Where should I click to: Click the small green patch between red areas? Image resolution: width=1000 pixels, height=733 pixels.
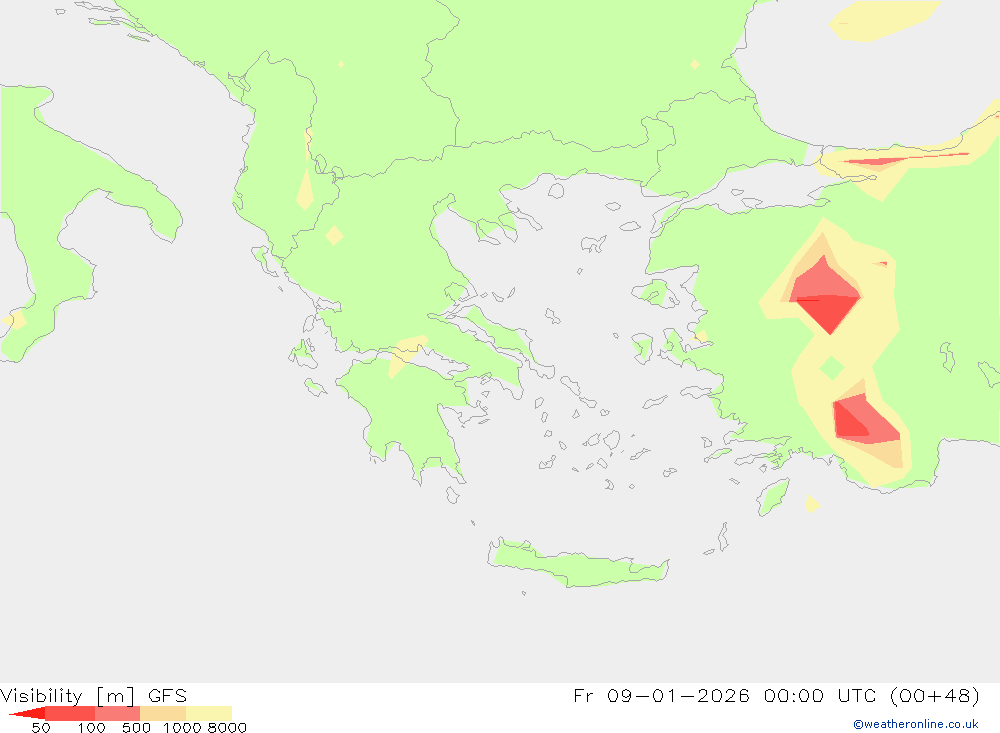pos(832,368)
